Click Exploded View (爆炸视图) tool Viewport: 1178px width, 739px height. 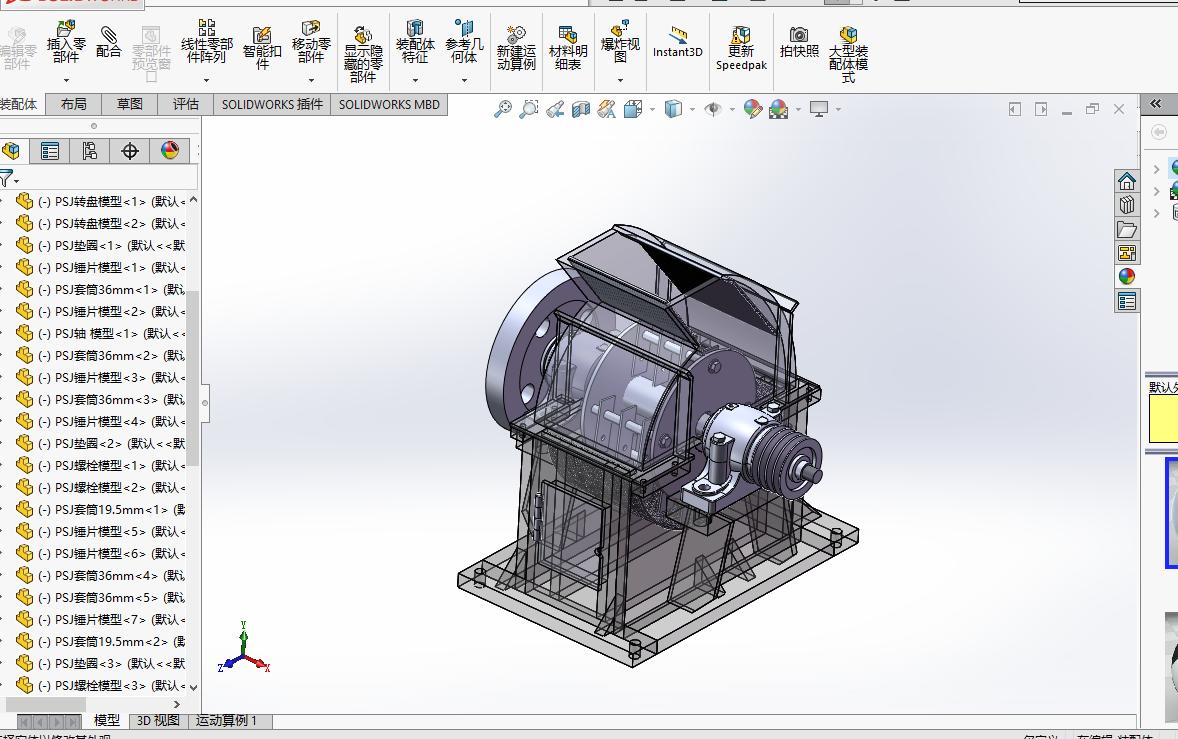click(621, 42)
